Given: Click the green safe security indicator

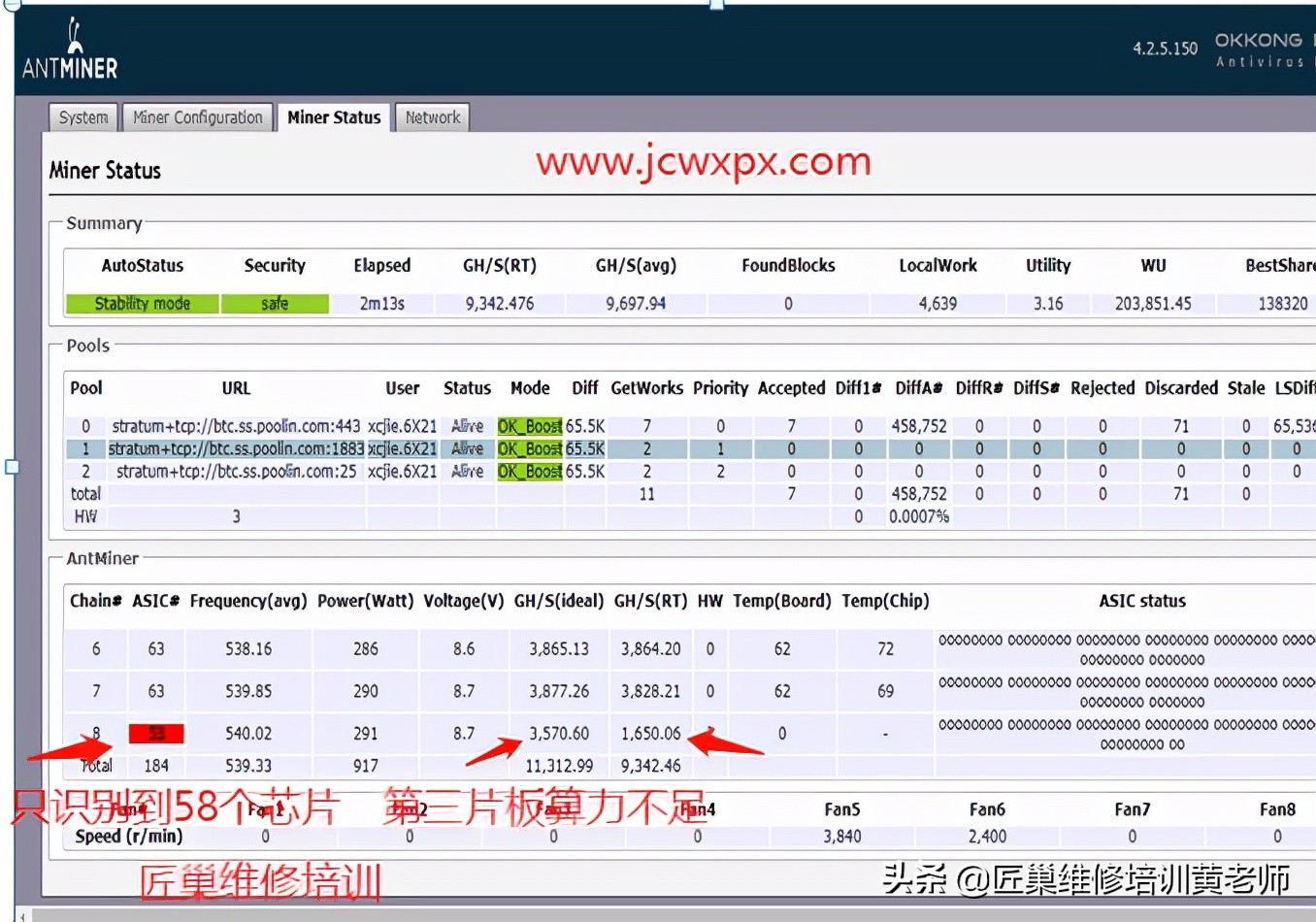Looking at the screenshot, I should [275, 304].
